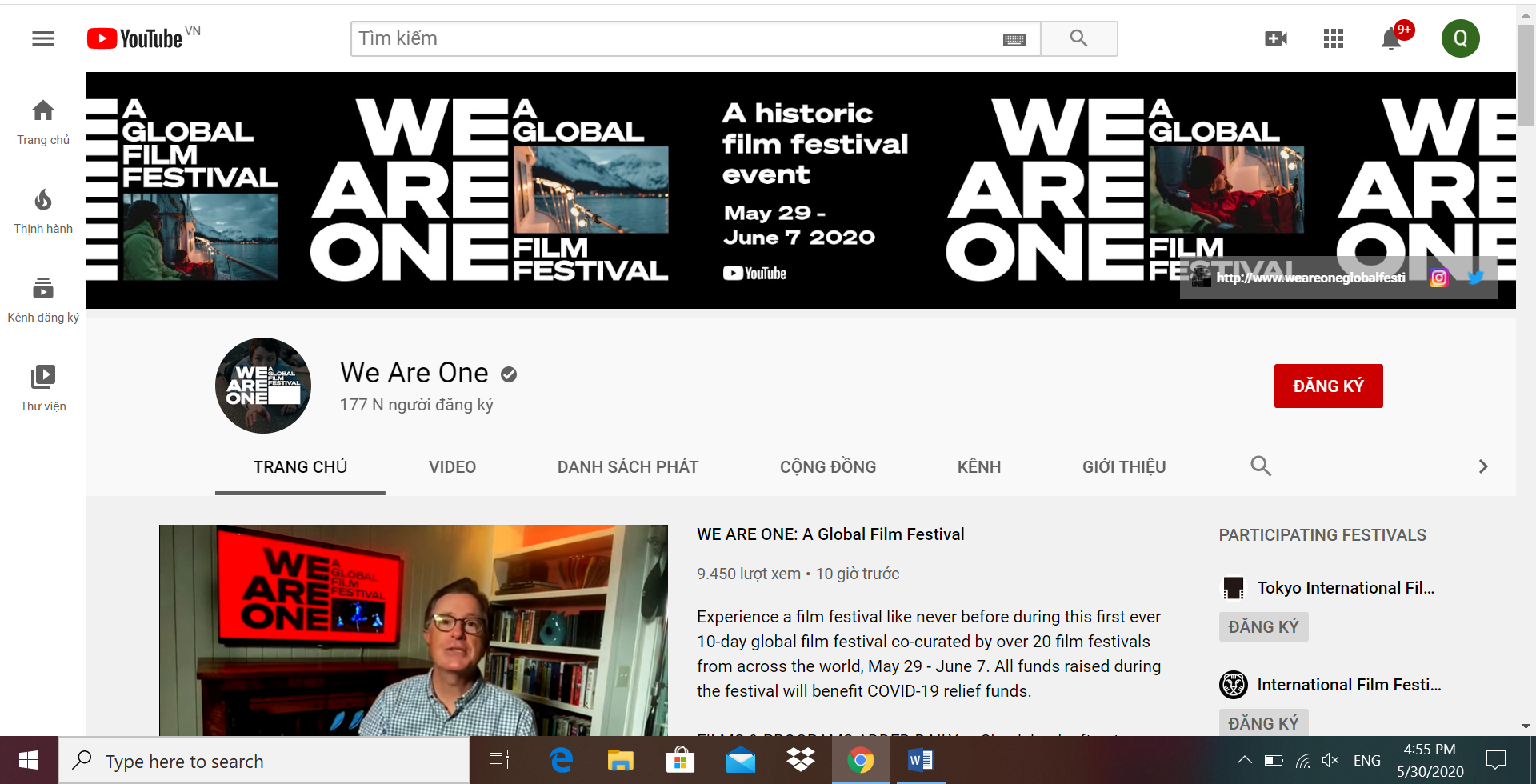1536x784 pixels.
Task: Open the weareoneglobalfesti website link
Action: [x=1310, y=278]
